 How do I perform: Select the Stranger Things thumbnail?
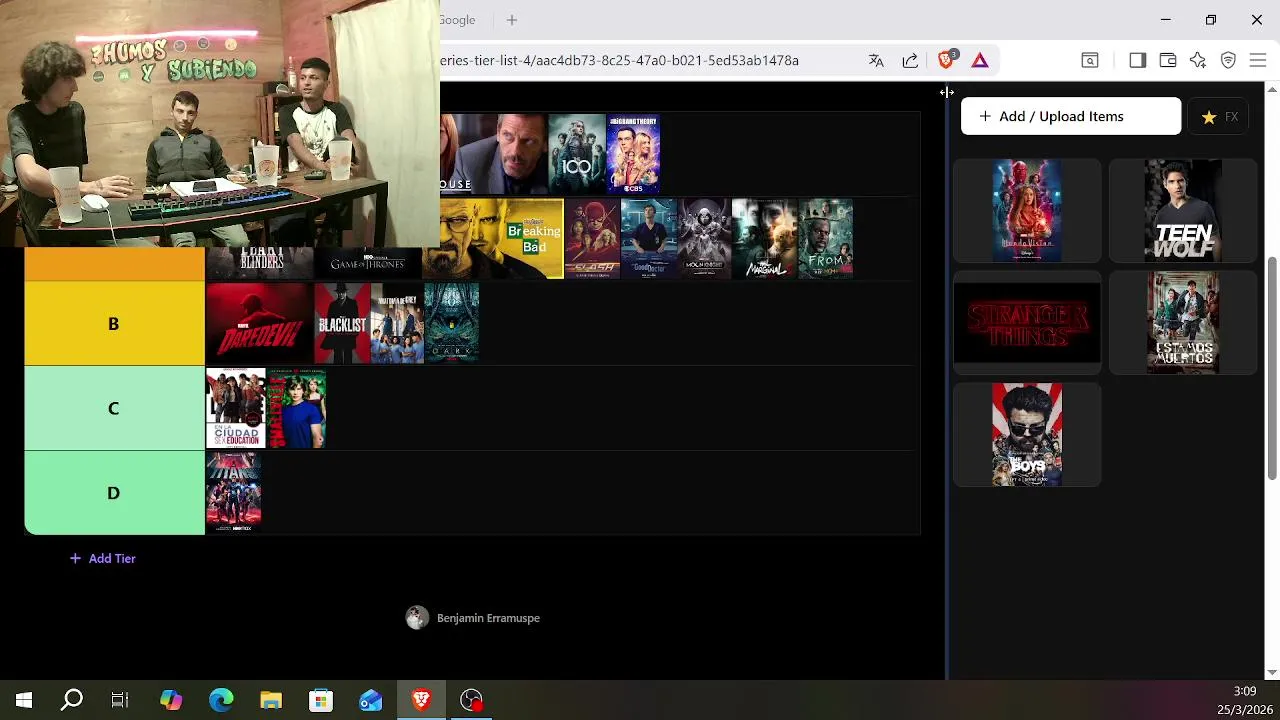[x=1027, y=323]
